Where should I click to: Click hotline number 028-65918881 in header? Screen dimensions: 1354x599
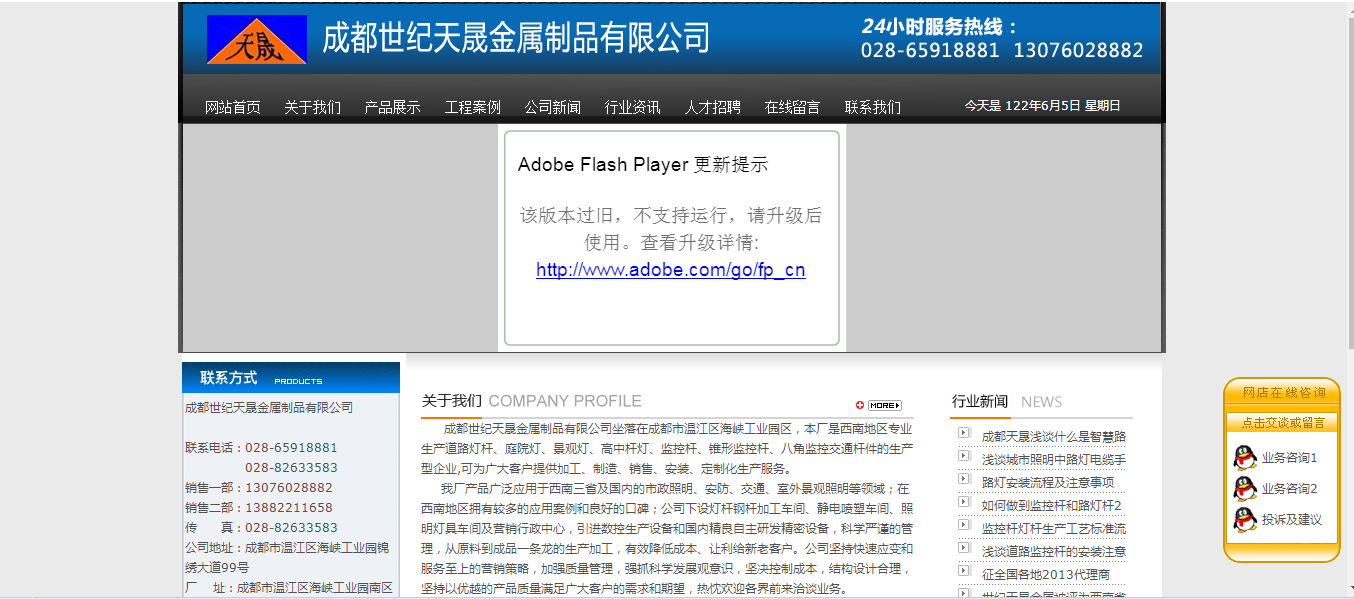click(x=930, y=50)
